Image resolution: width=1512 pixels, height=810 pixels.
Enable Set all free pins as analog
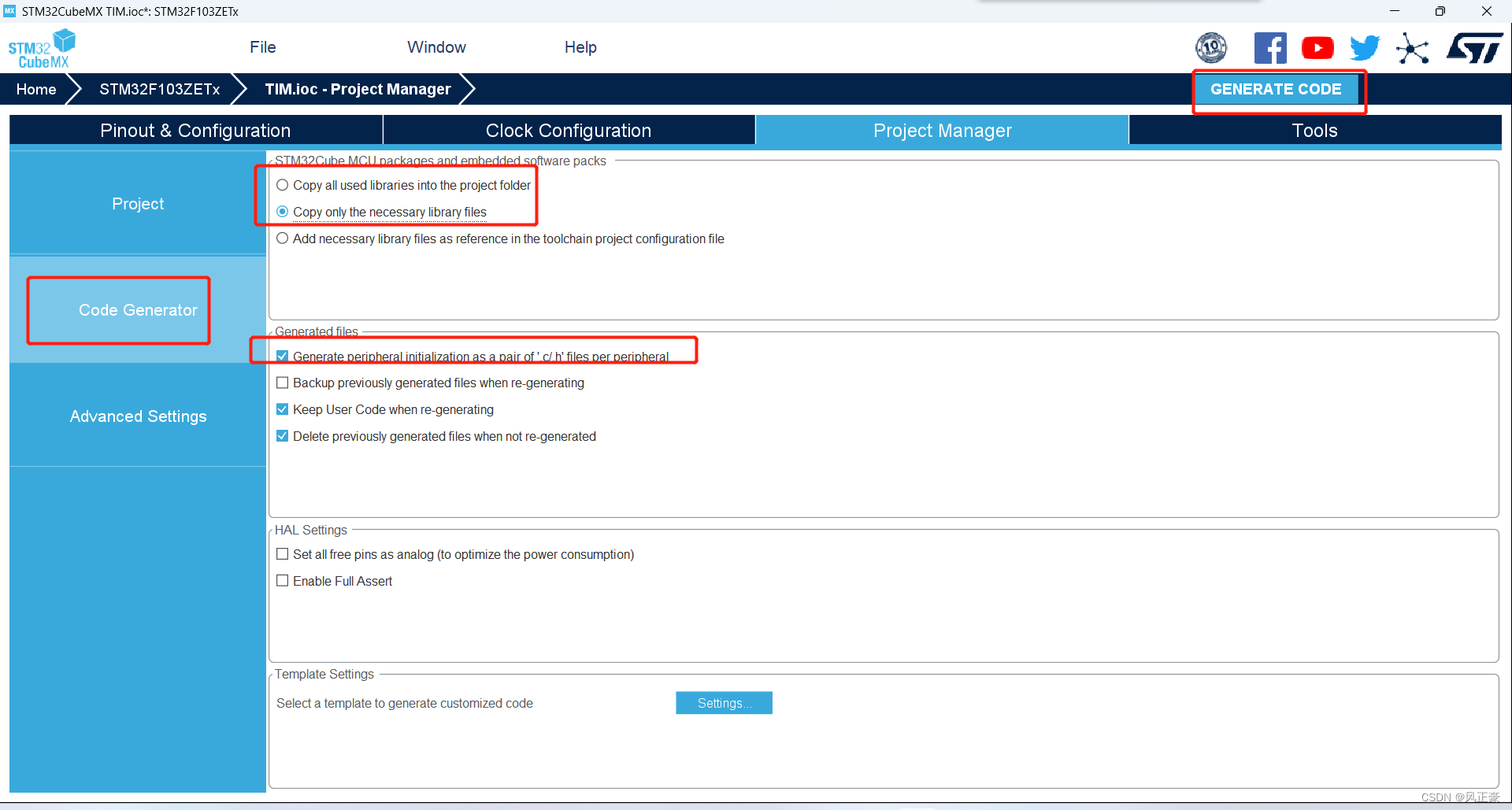[x=456, y=554]
